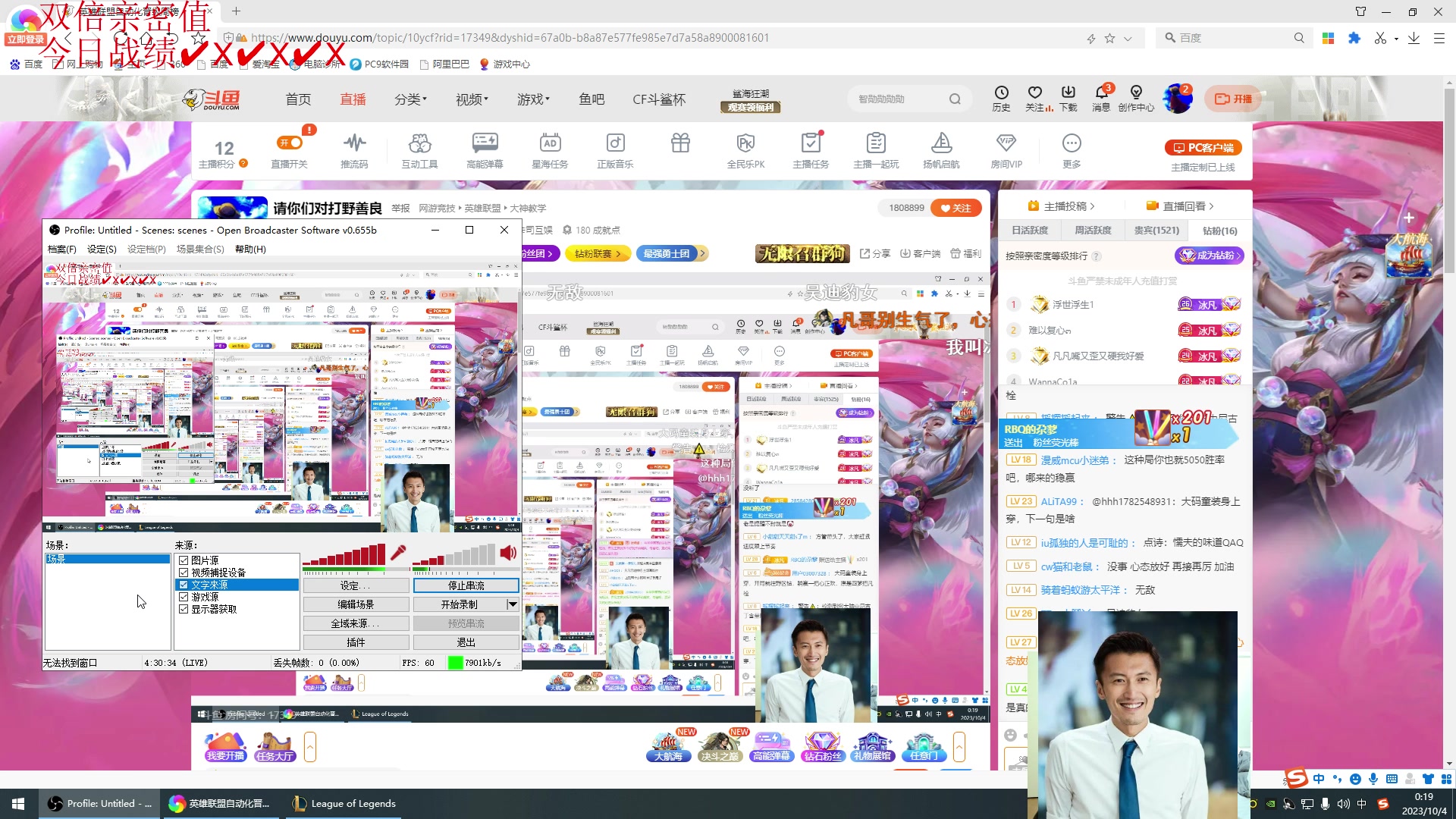The height and width of the screenshot is (819, 1456).
Task: Mute the OBS desktop speaker icon
Action: point(508,553)
